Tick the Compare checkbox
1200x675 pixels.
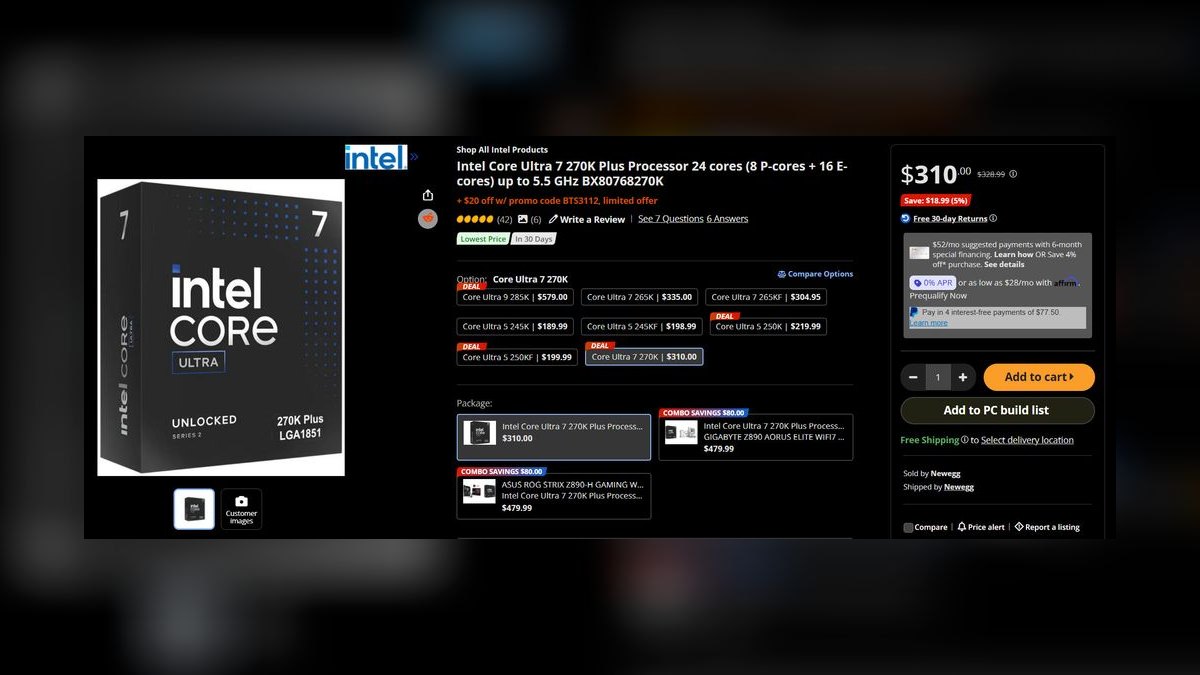pyautogui.click(x=908, y=527)
